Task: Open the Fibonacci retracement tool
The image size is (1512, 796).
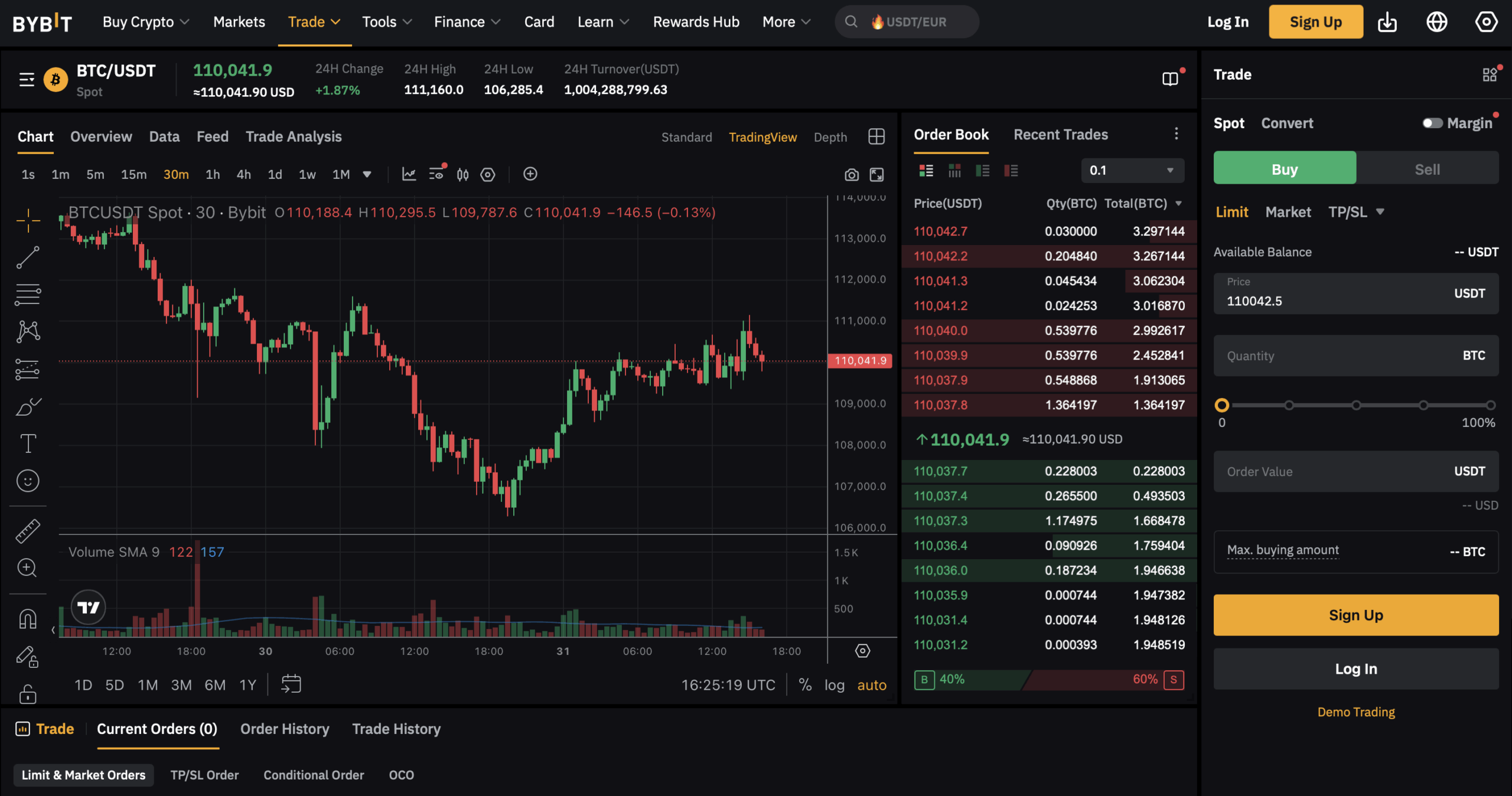Action: 28,294
